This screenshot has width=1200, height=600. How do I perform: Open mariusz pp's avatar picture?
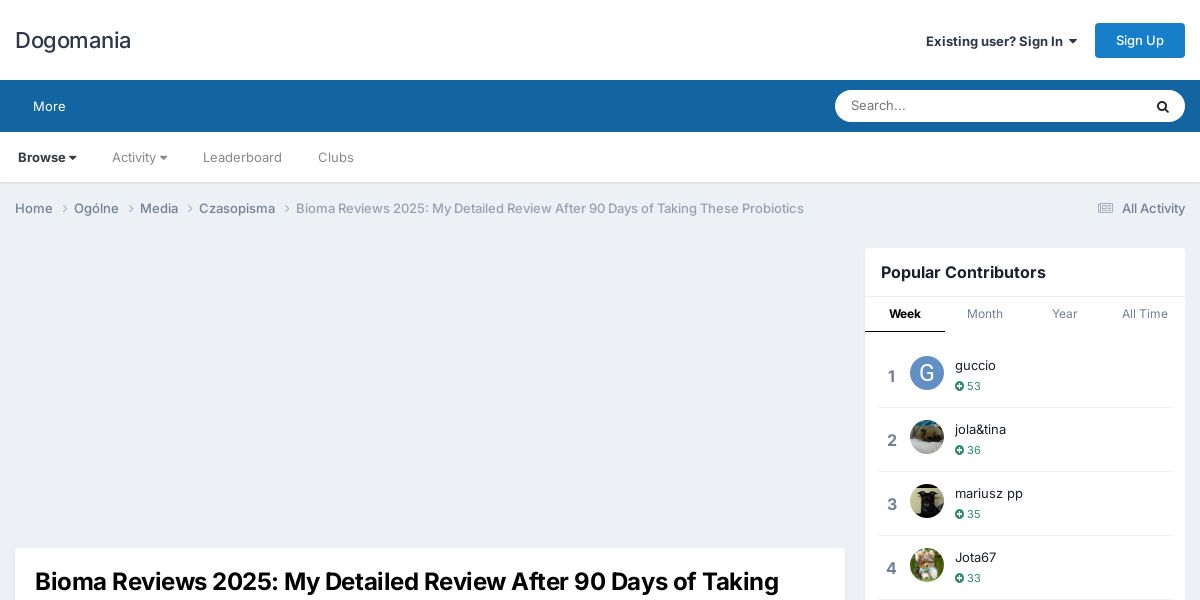(927, 501)
